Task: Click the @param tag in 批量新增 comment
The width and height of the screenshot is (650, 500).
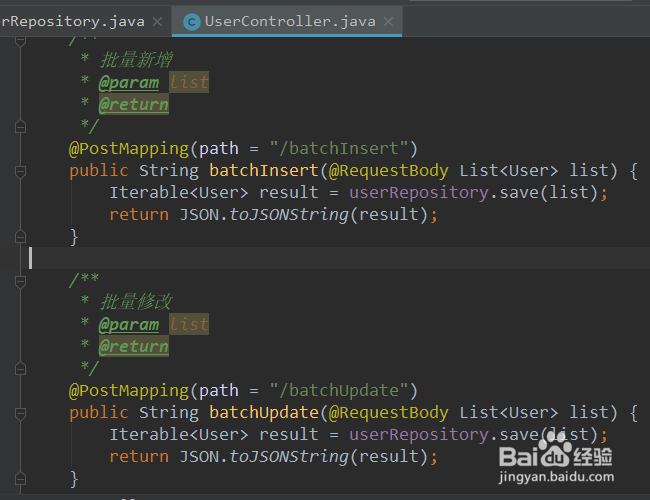Action: click(x=129, y=83)
